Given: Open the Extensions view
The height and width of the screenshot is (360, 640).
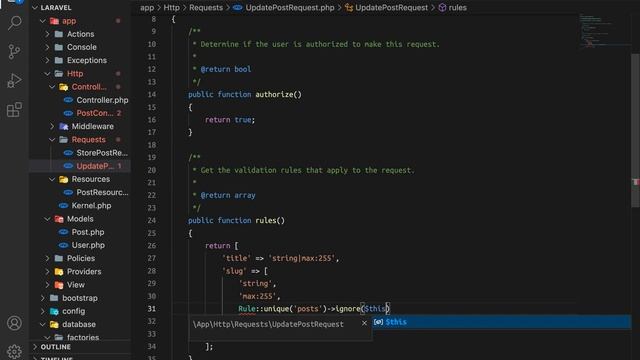Looking at the screenshot, I should coord(14,109).
